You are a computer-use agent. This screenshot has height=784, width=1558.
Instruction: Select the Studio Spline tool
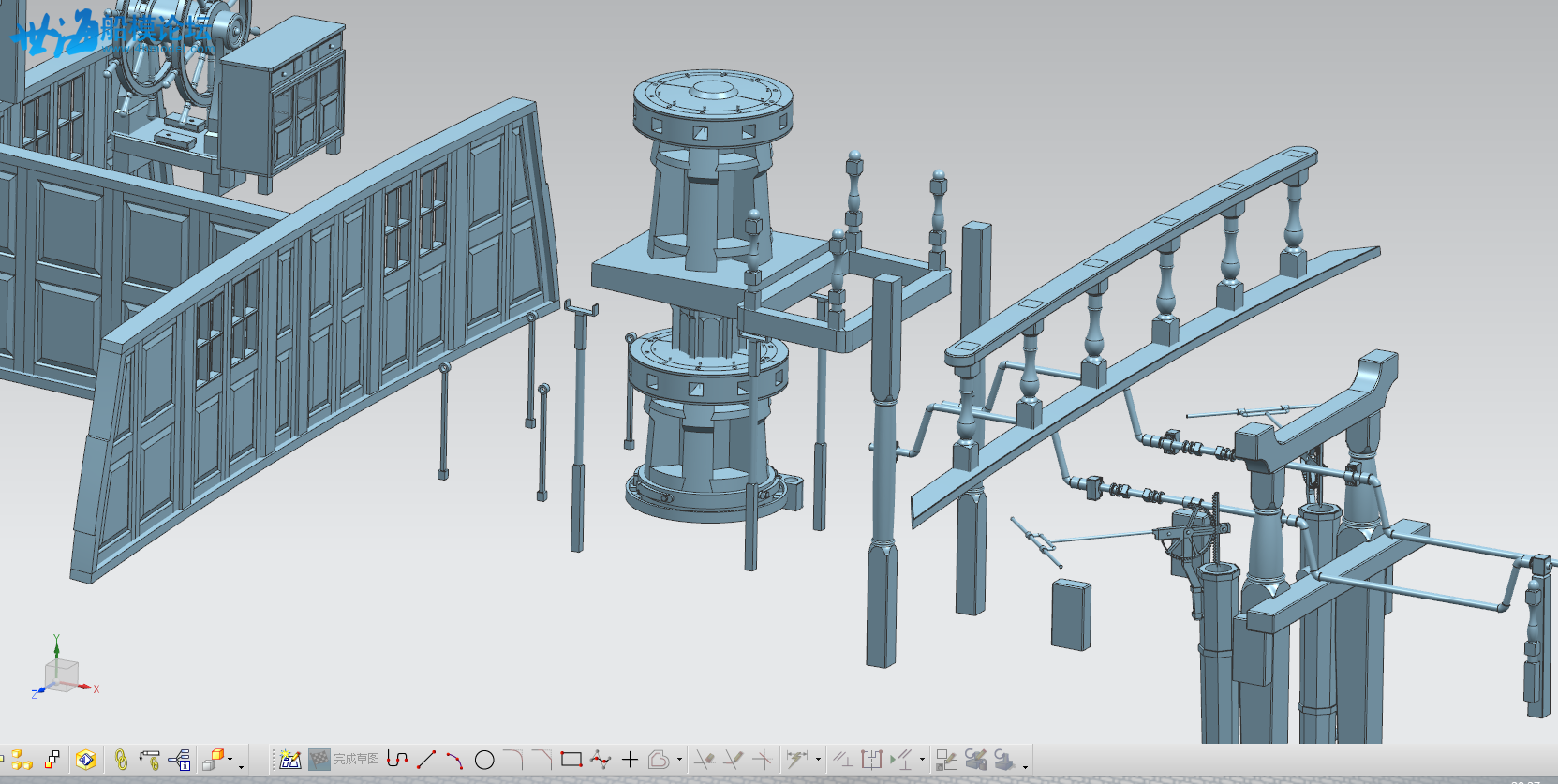coord(601,760)
